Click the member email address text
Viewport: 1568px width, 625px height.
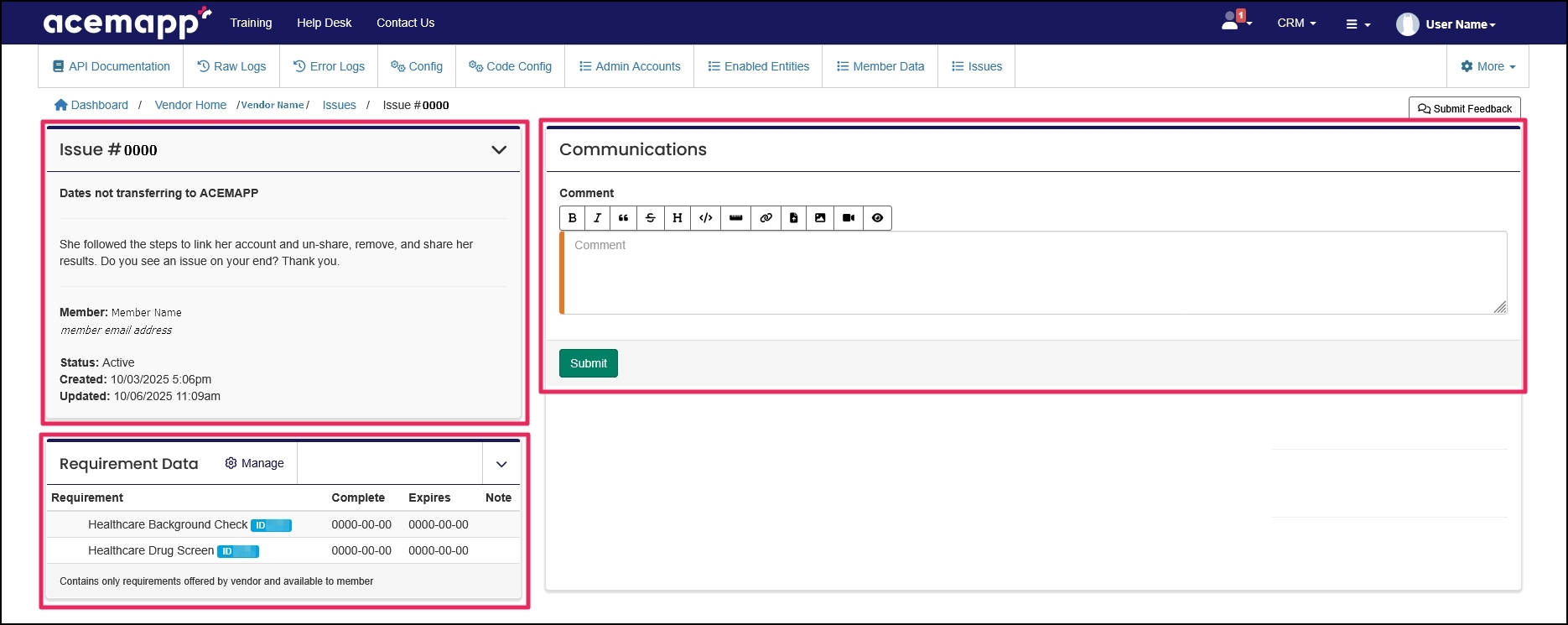116,330
